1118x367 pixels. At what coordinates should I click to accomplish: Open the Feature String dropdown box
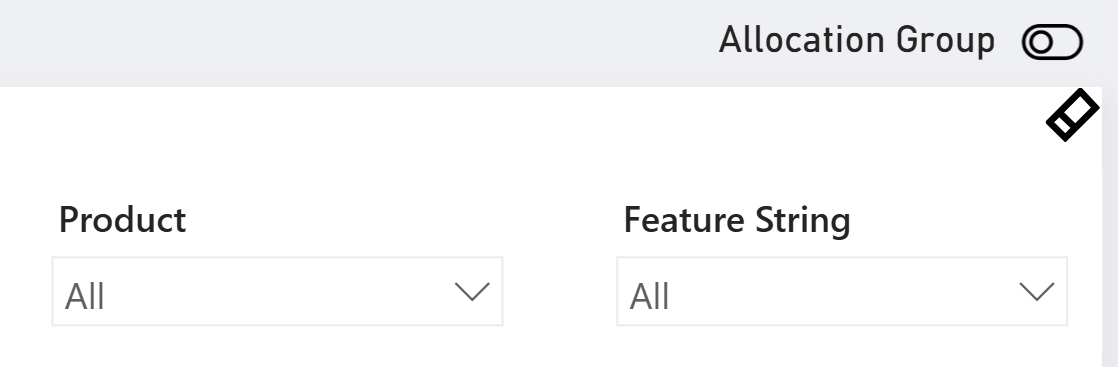click(x=842, y=291)
